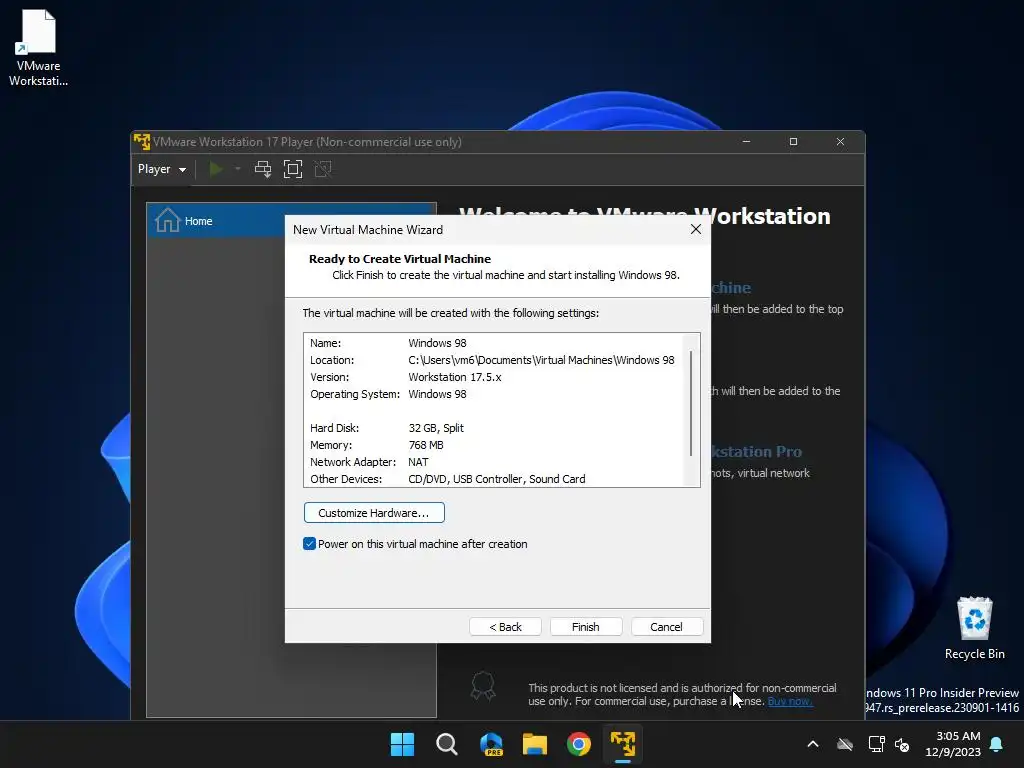Click the settings list vertical scrollbar
The height and width of the screenshot is (768, 1024).
(x=691, y=403)
